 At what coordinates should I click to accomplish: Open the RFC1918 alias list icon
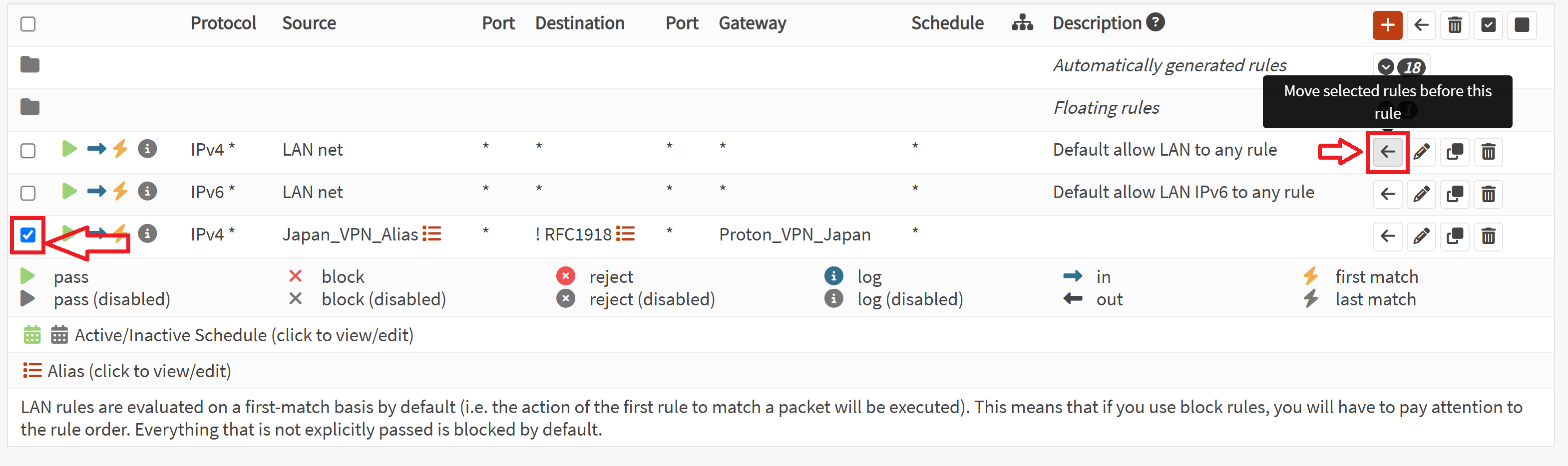625,233
